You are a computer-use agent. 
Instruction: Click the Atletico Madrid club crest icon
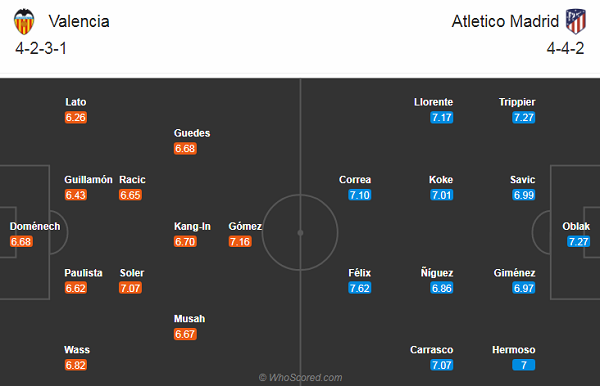click(576, 21)
